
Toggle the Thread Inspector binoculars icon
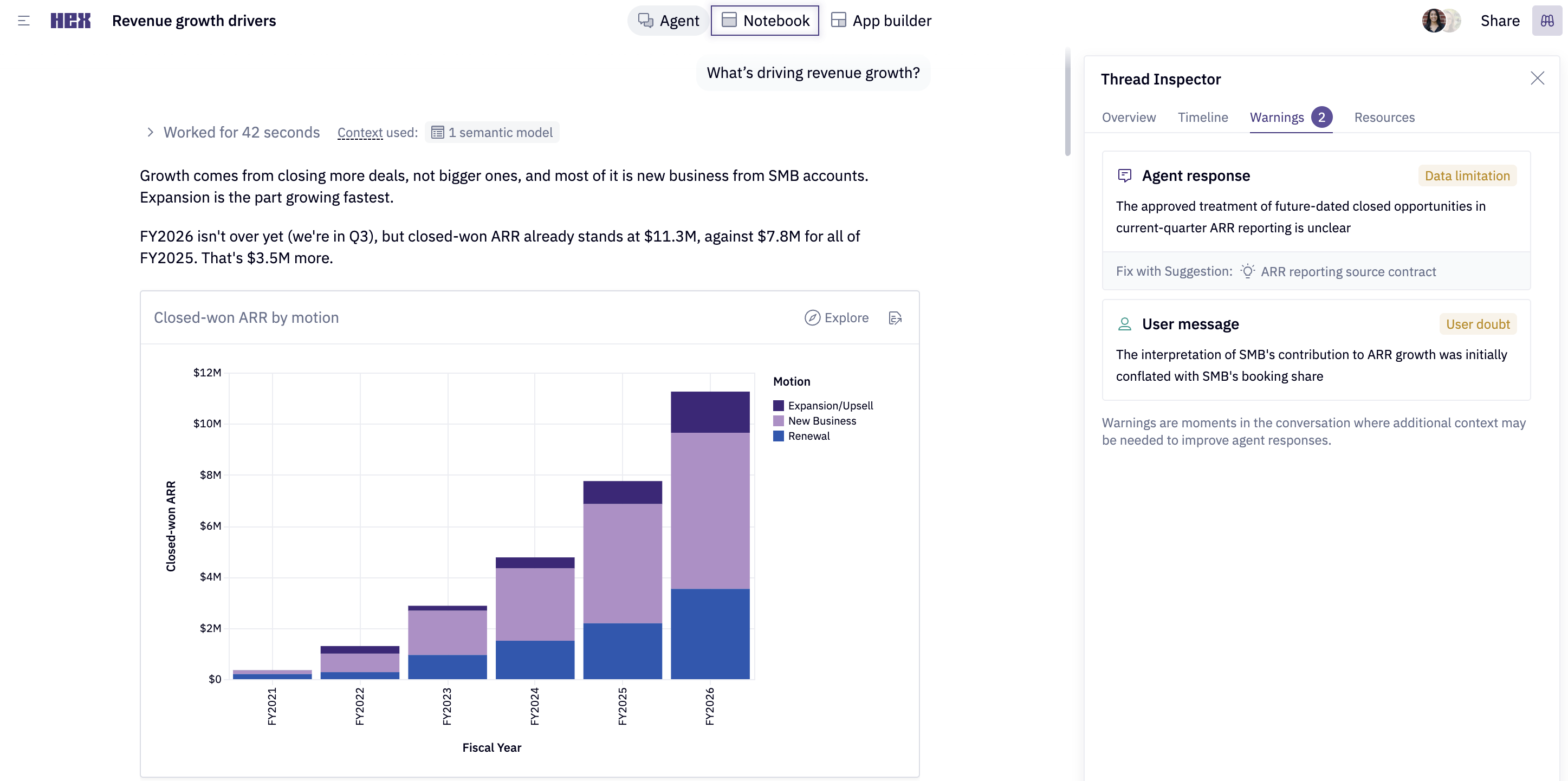pyautogui.click(x=1547, y=21)
